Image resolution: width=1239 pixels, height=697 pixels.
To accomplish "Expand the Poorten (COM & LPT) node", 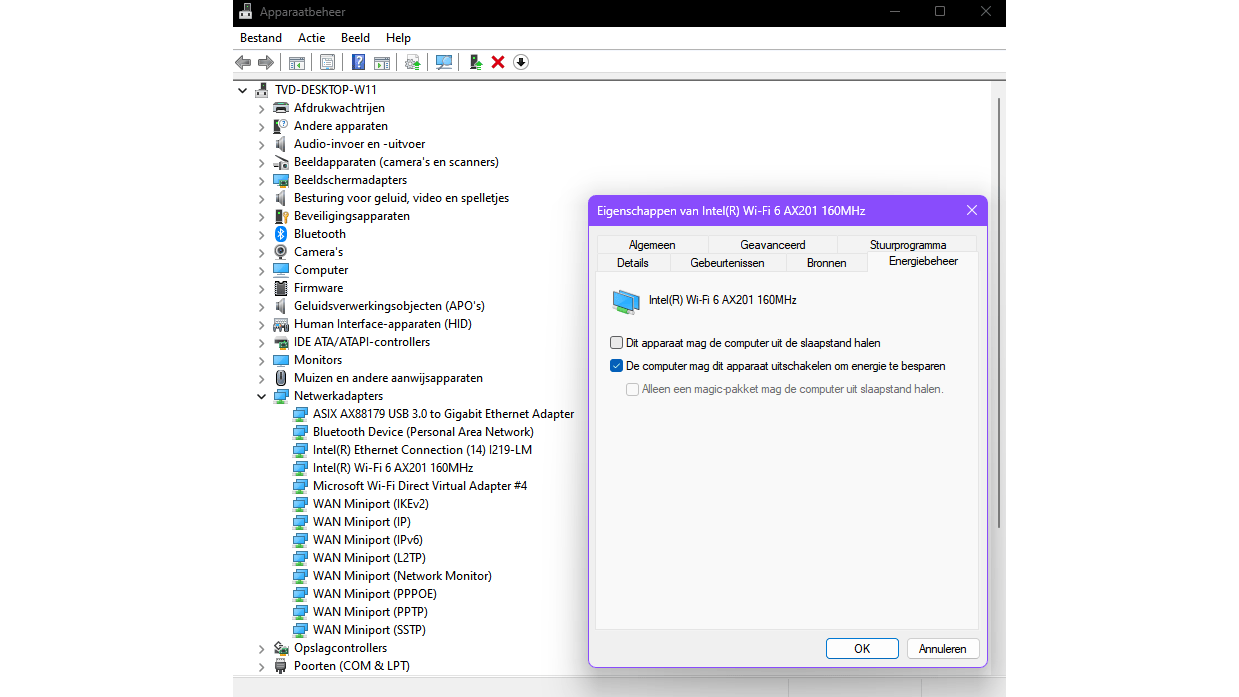I will click(x=262, y=667).
